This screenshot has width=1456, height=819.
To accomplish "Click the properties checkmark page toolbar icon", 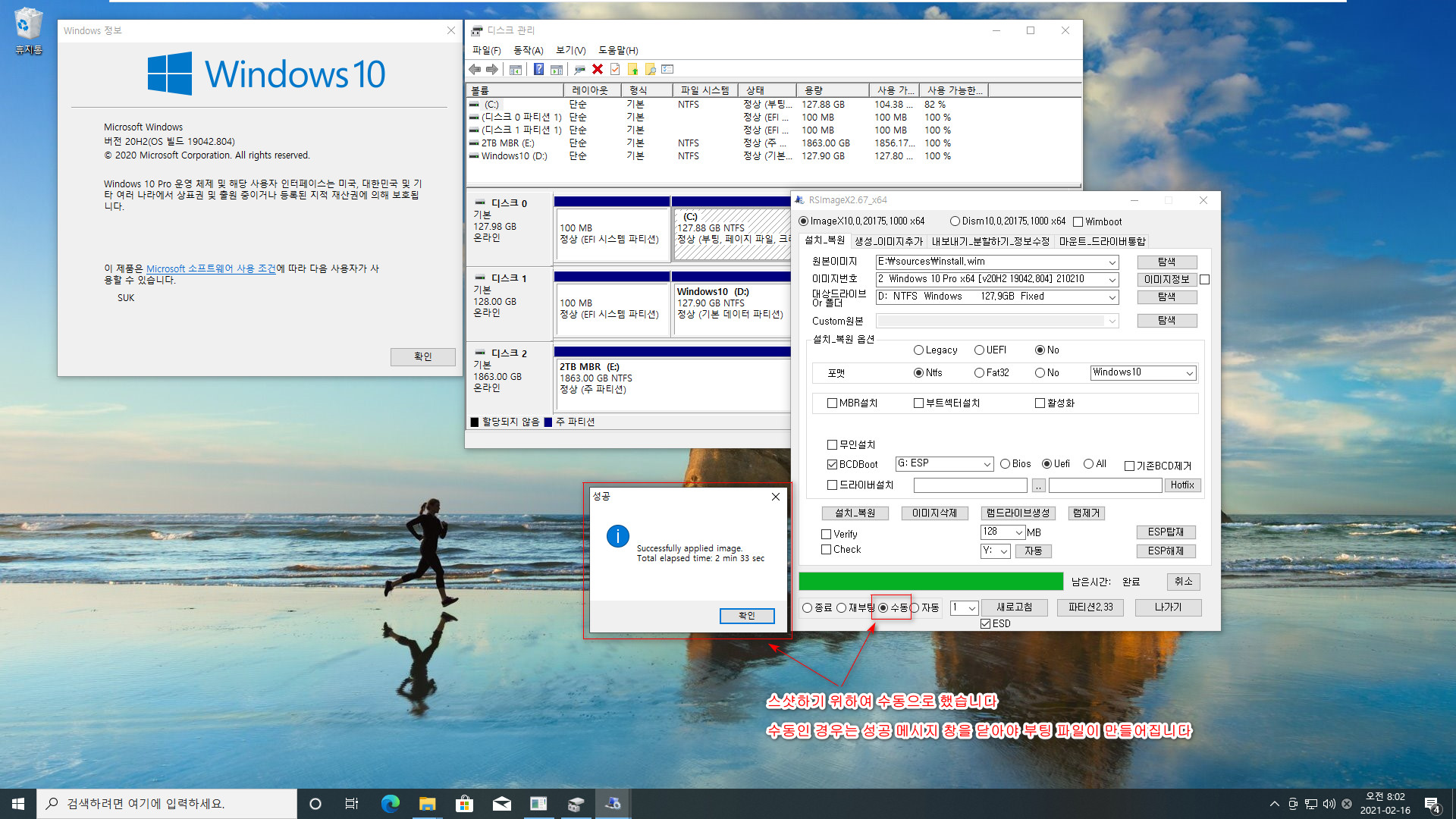I will [x=615, y=69].
